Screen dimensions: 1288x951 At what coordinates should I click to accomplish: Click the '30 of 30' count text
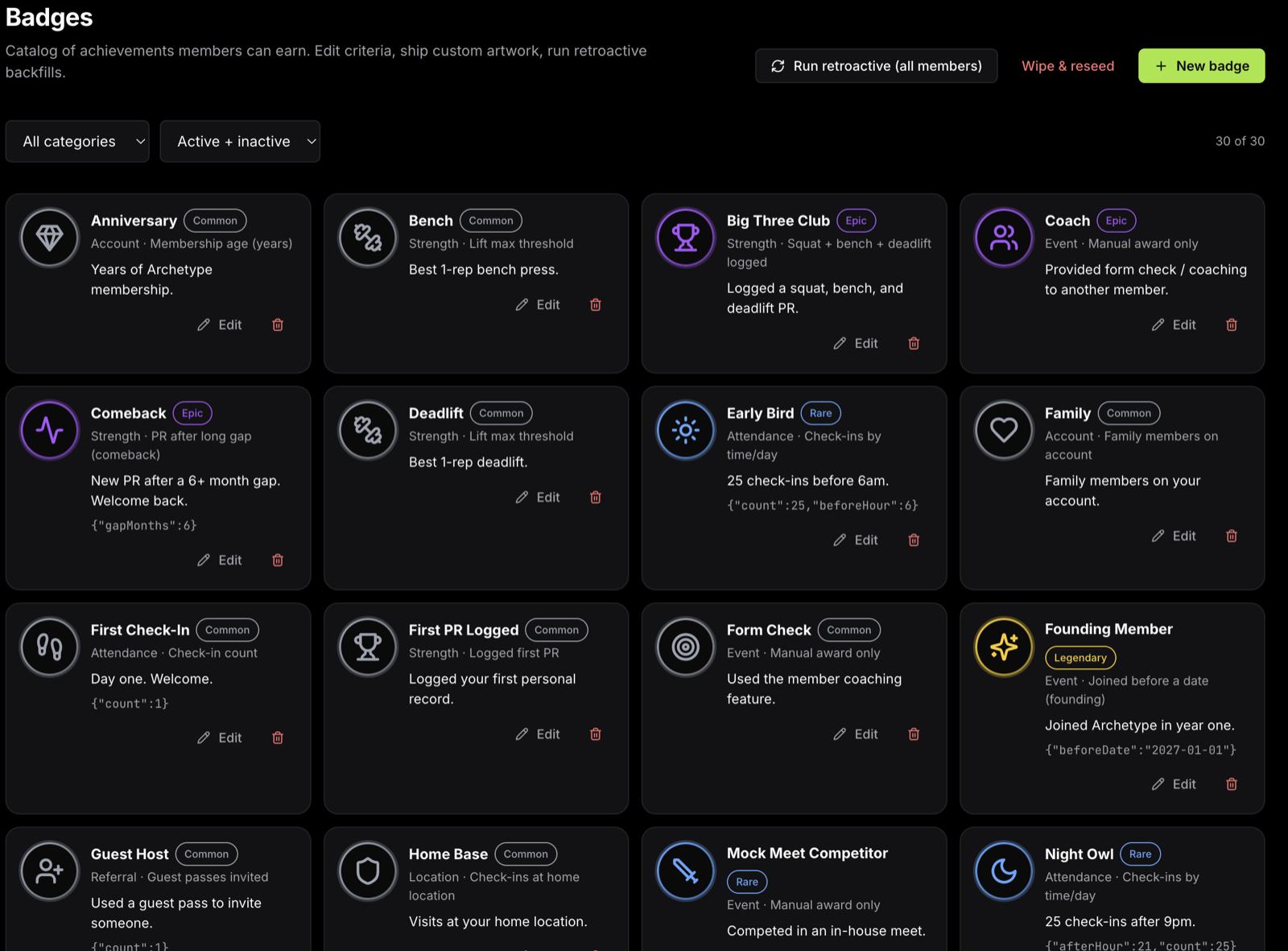1240,141
